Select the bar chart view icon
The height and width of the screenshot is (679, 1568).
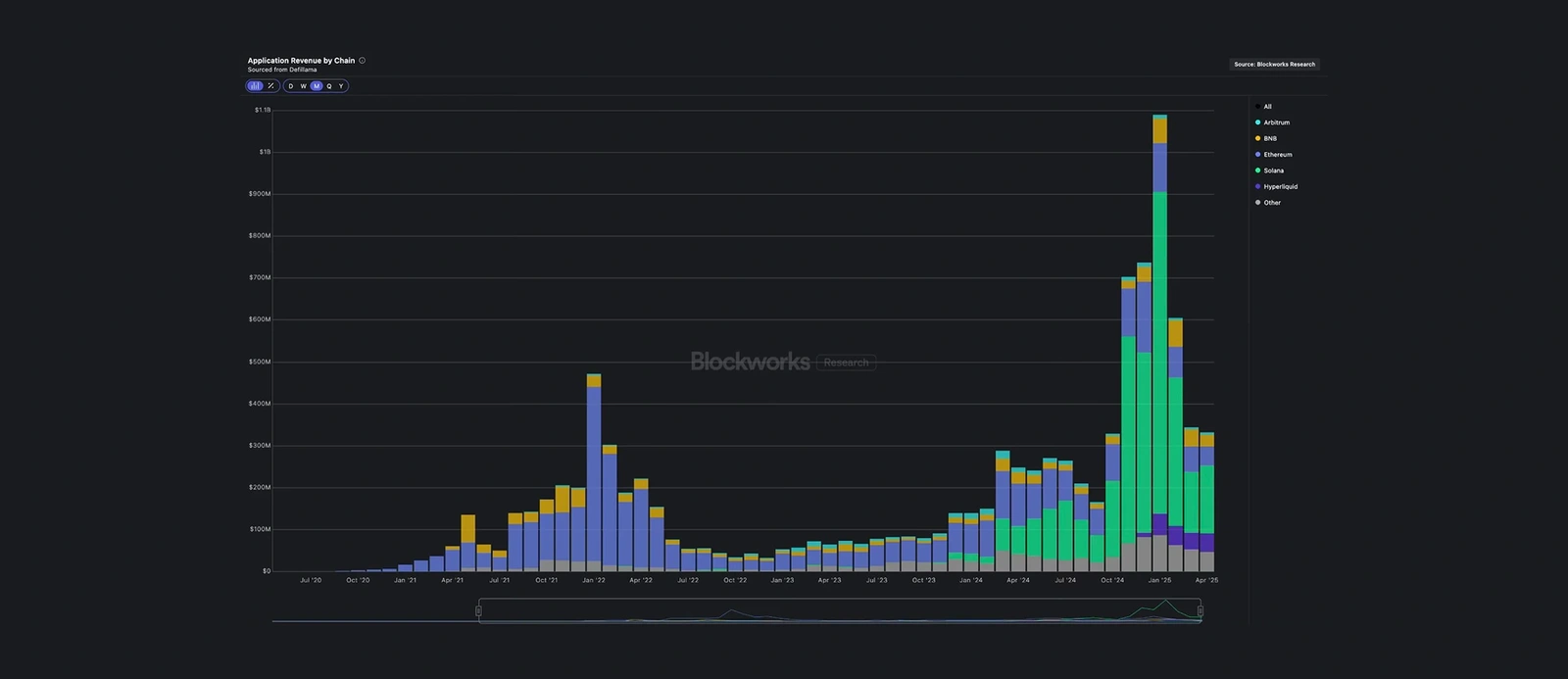(255, 86)
